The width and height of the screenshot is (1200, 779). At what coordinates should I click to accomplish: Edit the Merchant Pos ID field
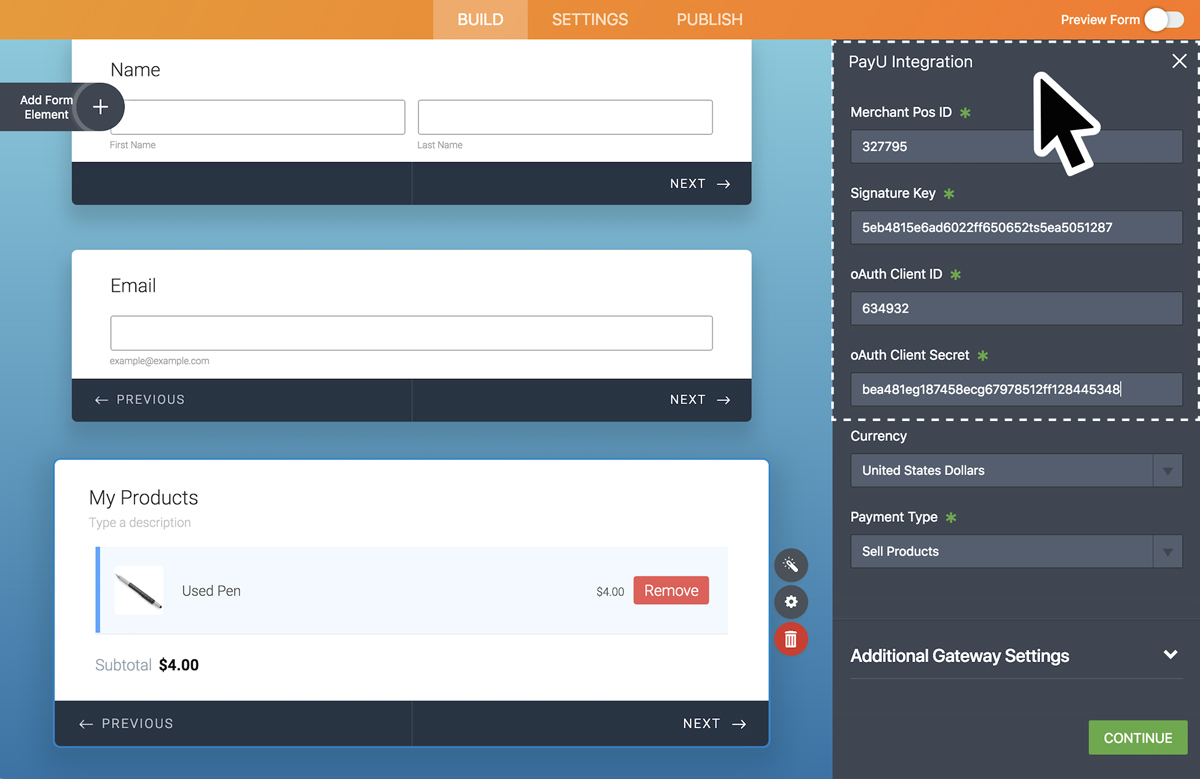point(1016,146)
